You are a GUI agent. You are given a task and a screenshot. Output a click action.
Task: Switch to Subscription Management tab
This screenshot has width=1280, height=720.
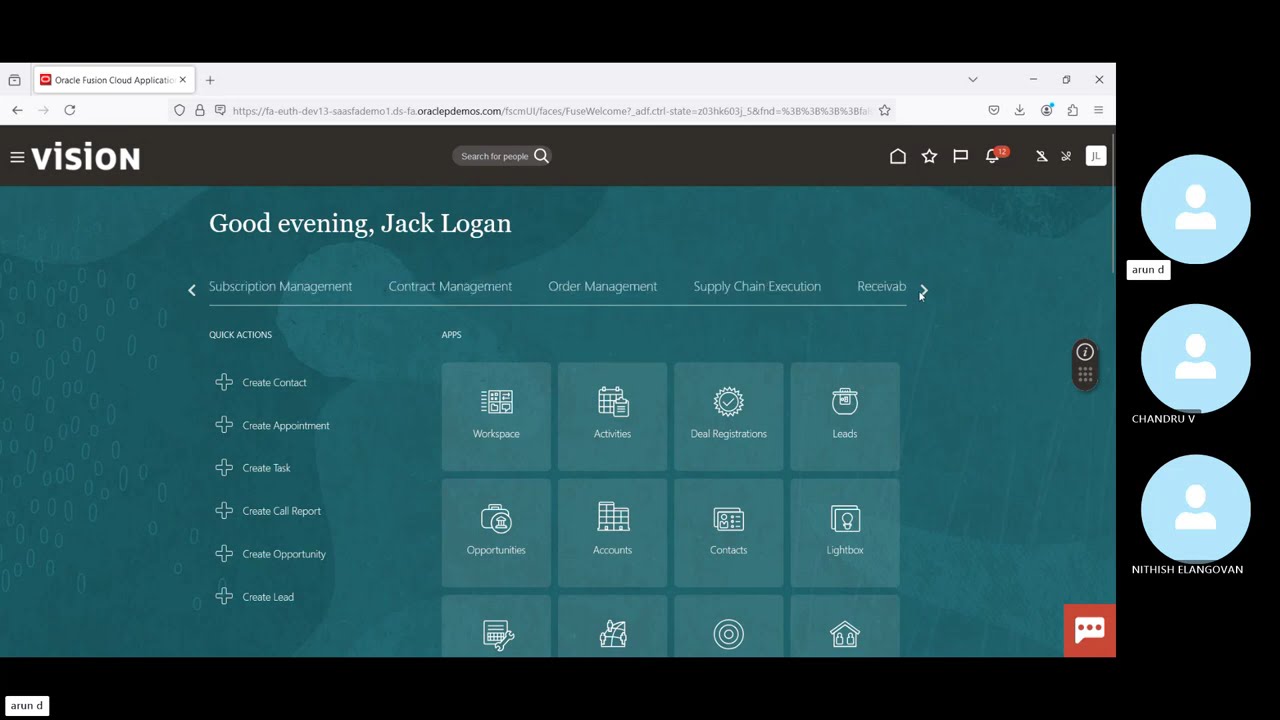[x=280, y=286]
